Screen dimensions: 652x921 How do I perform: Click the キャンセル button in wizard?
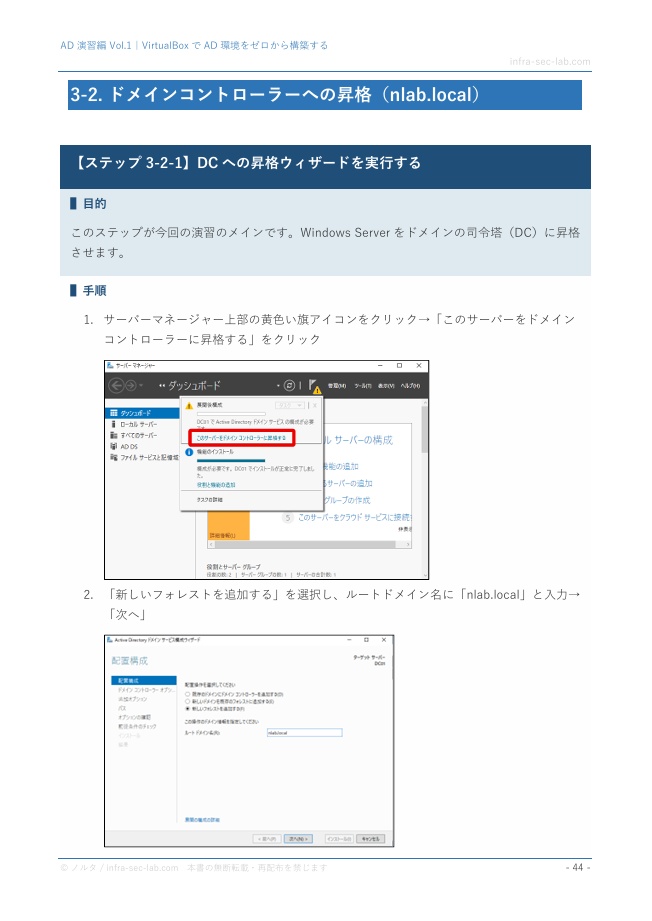(x=370, y=839)
